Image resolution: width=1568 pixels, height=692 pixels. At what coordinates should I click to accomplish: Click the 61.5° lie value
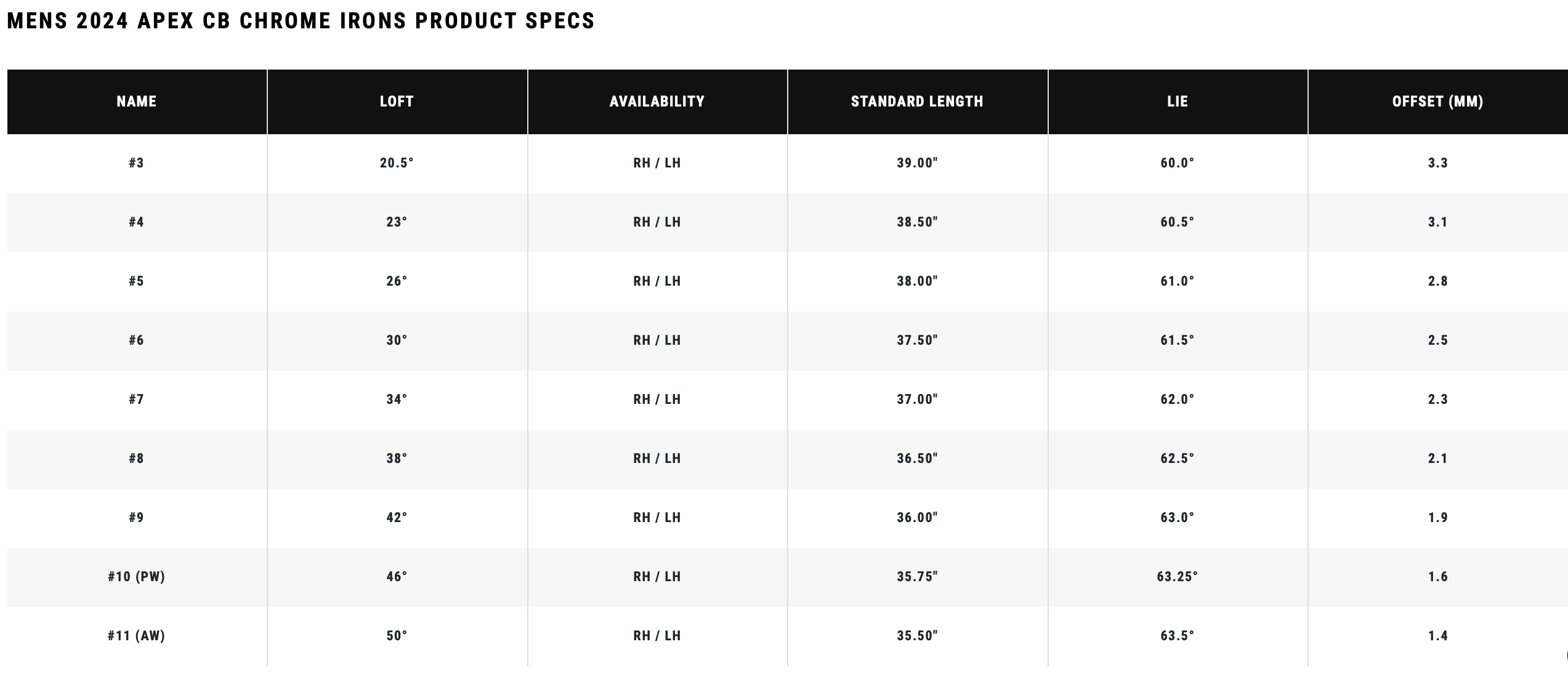pos(1178,340)
